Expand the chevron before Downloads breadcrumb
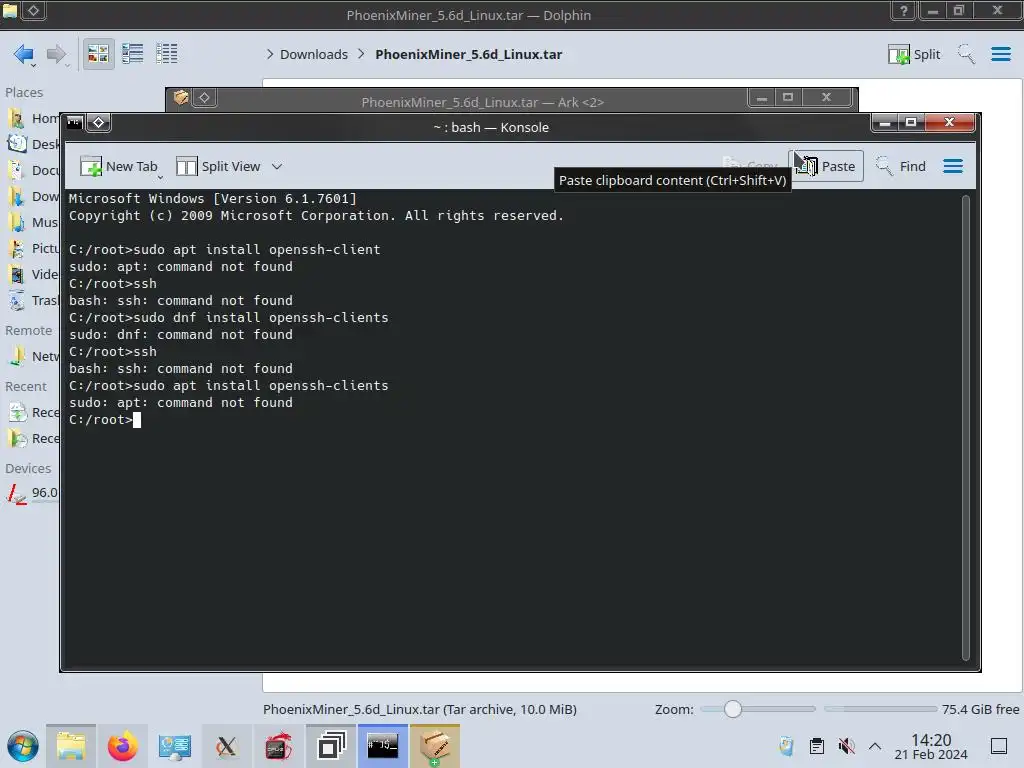 pos(270,54)
